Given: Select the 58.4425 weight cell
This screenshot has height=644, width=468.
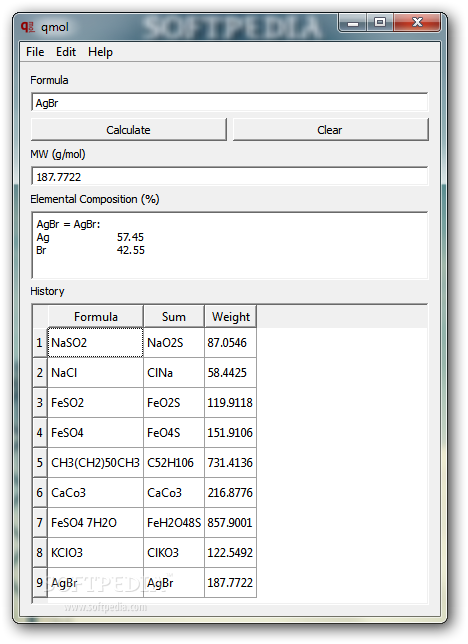Looking at the screenshot, I should pyautogui.click(x=231, y=373).
